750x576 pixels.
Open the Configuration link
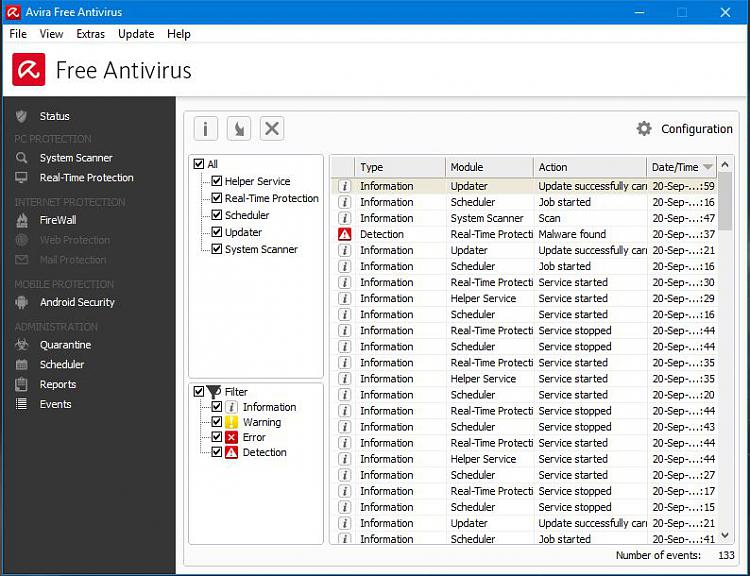[x=696, y=129]
